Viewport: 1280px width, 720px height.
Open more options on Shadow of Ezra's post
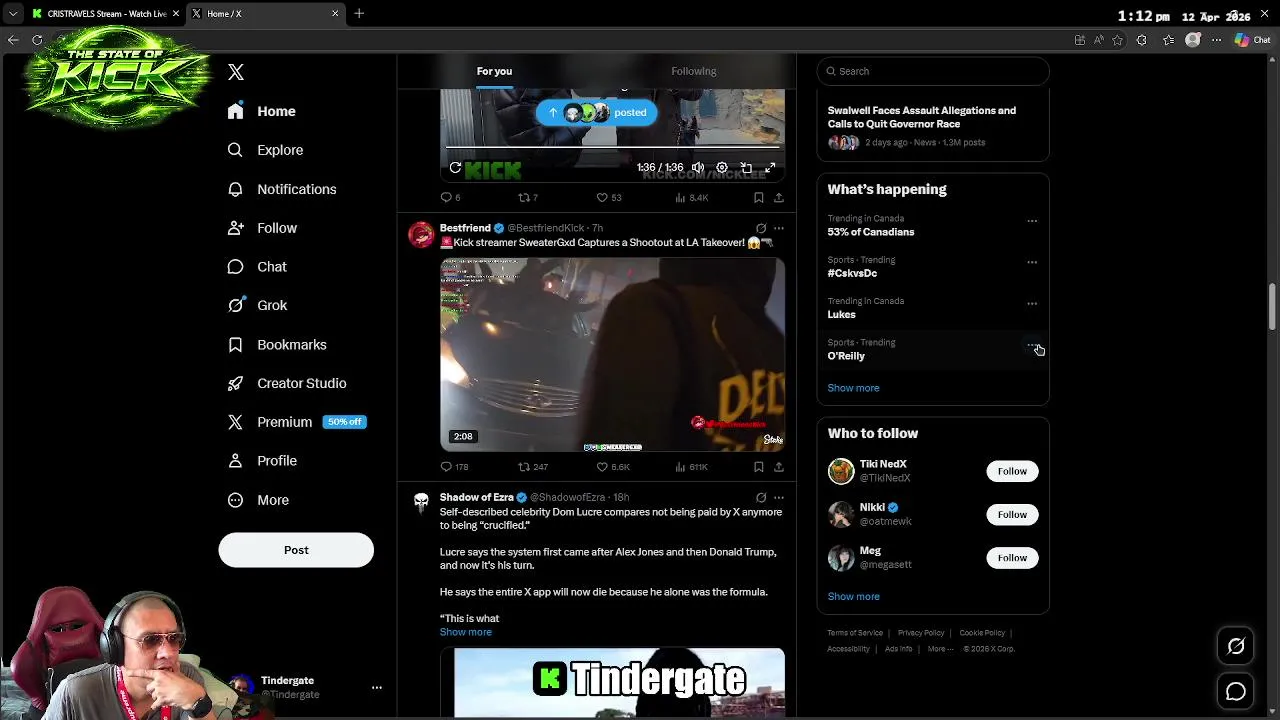[x=778, y=497]
